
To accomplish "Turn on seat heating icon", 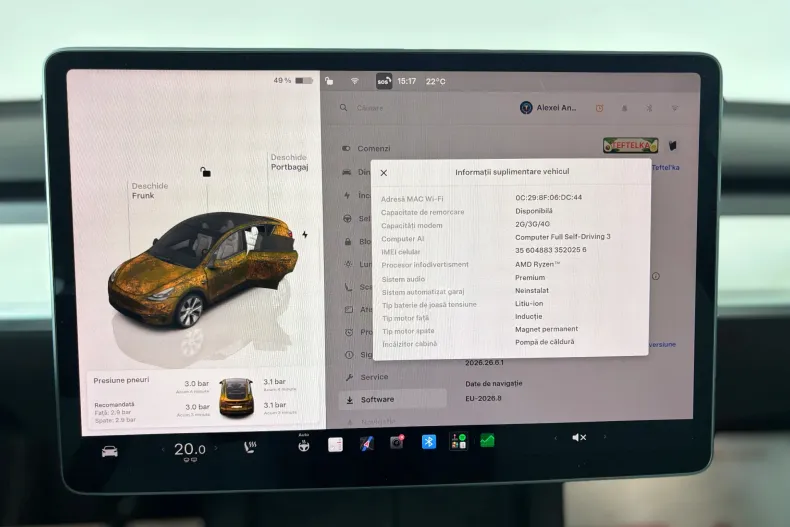I will click(250, 447).
